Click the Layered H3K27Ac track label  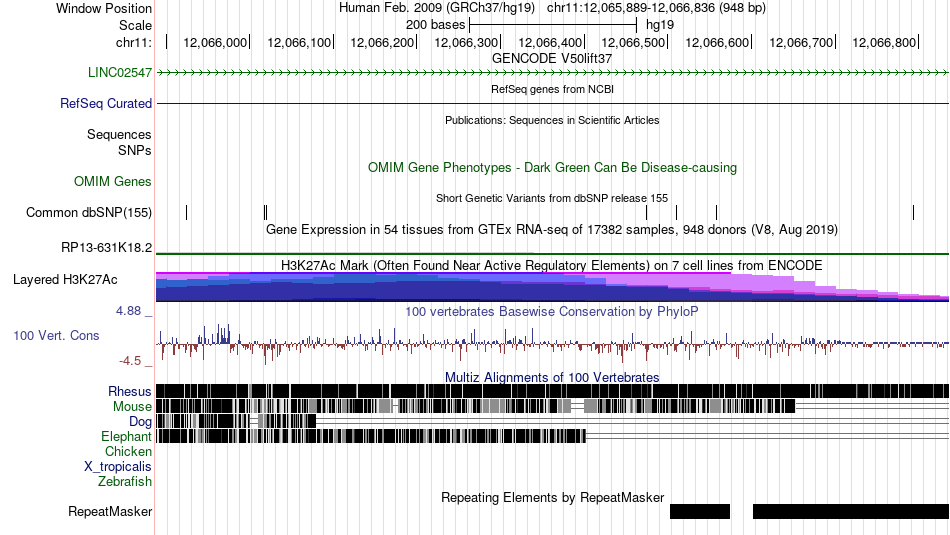65,280
